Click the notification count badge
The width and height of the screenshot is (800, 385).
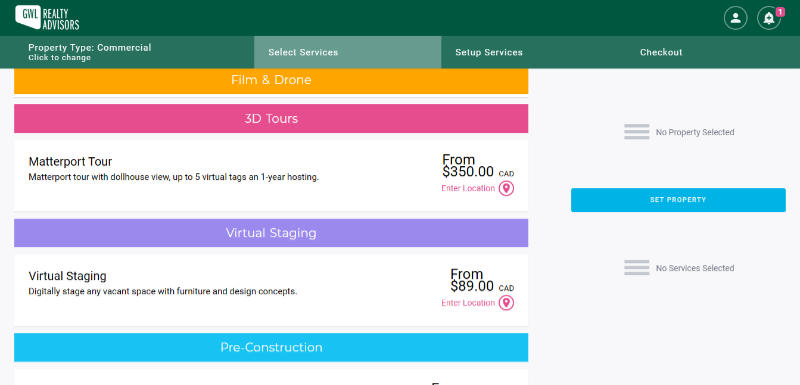[780, 12]
